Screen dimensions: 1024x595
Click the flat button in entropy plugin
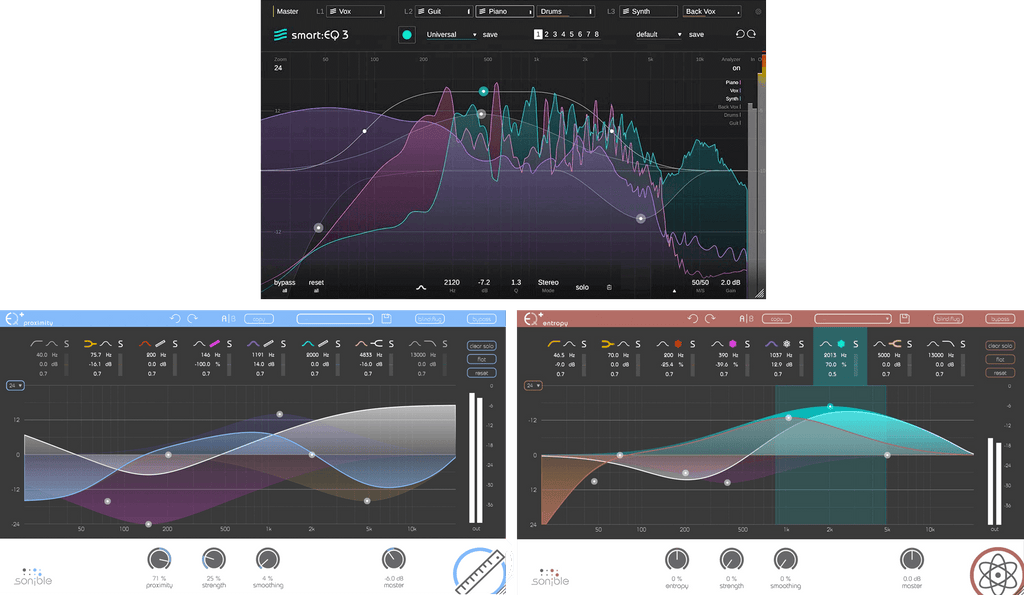[x=1000, y=359]
